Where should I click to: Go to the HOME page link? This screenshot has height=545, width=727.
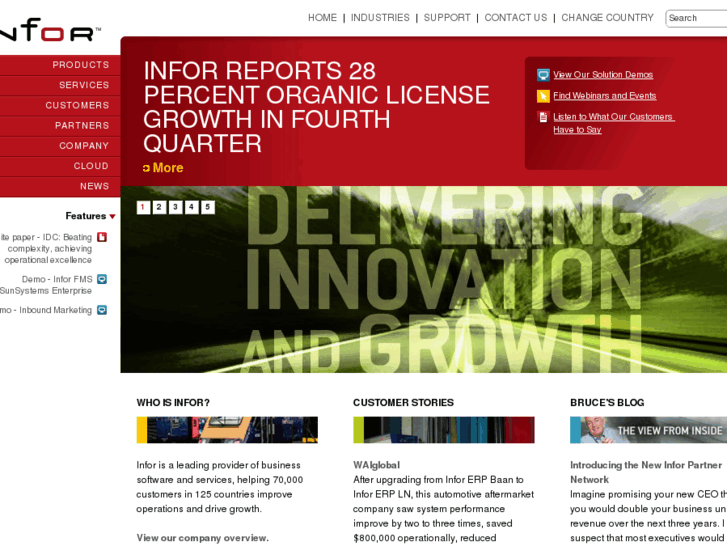[322, 18]
